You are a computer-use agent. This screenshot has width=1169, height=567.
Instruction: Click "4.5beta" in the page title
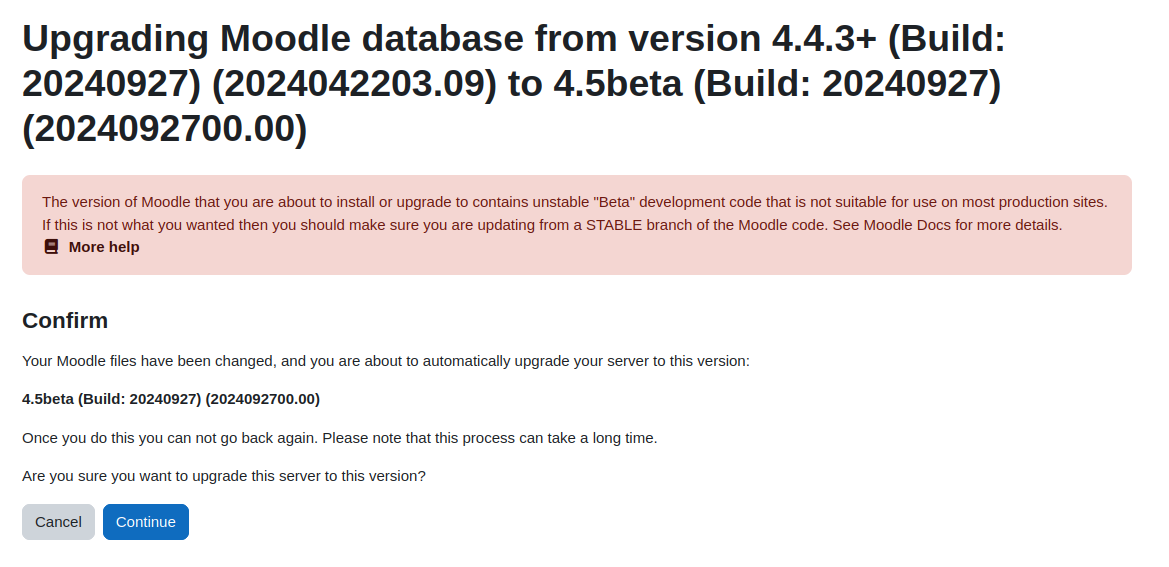[617, 83]
